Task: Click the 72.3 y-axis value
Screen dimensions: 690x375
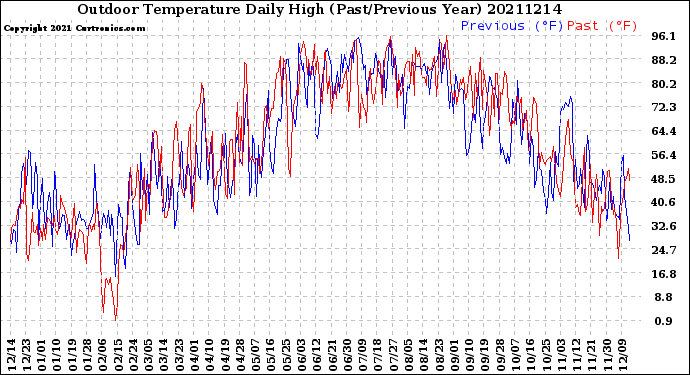Action: pos(664,107)
